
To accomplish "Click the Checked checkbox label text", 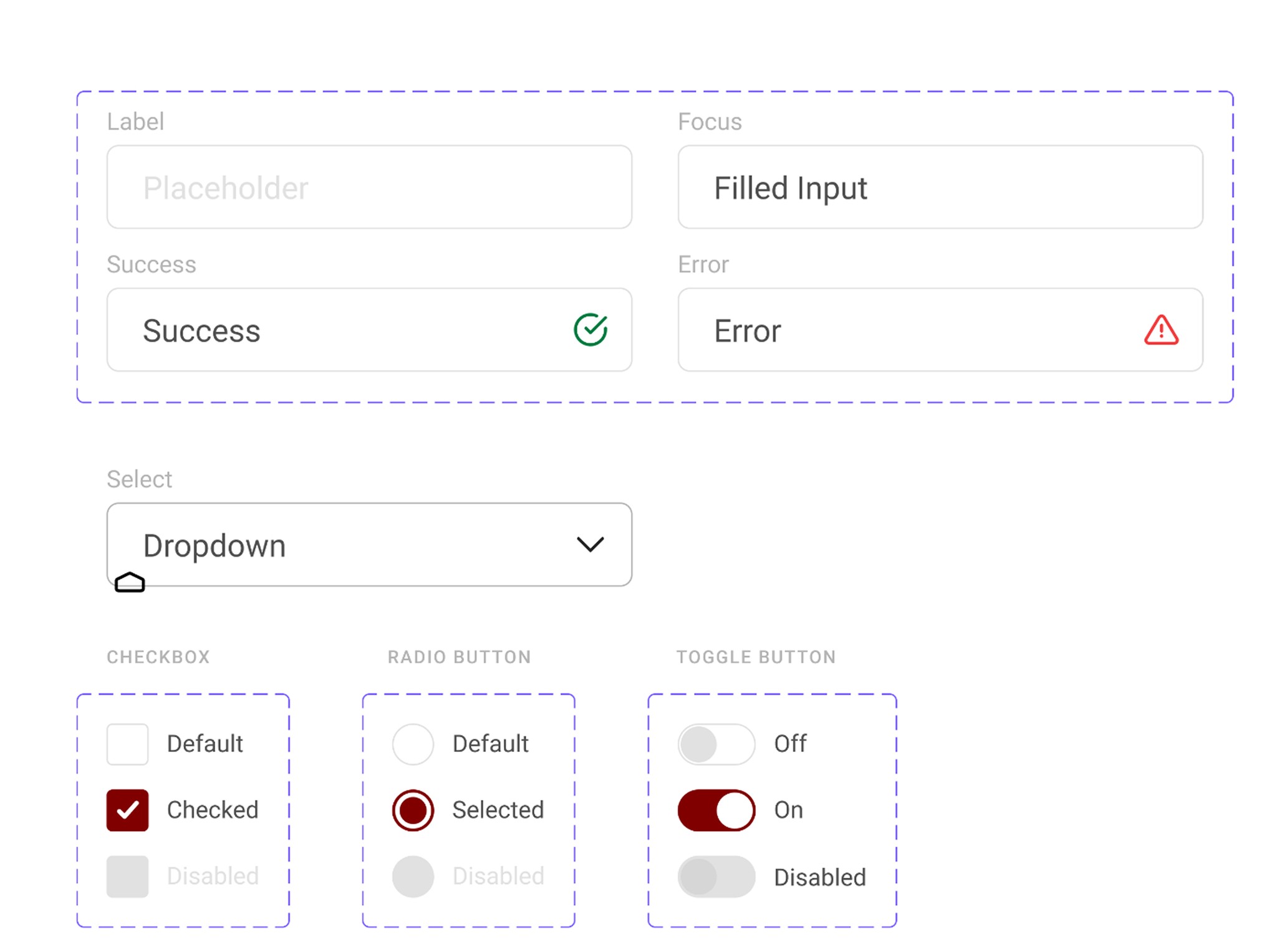I will pyautogui.click(x=212, y=810).
